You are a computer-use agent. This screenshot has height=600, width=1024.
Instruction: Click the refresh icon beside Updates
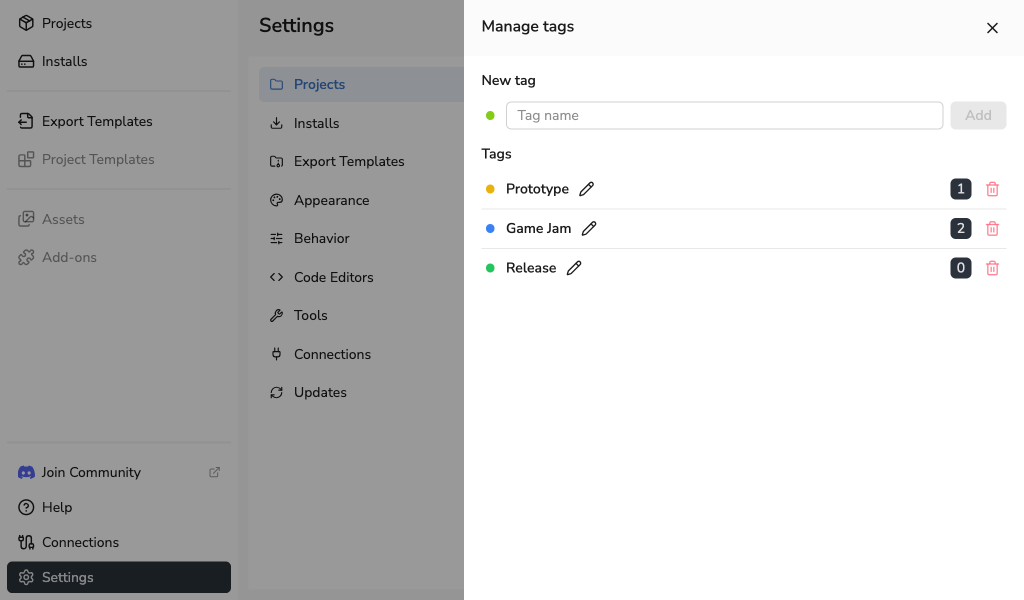pyautogui.click(x=276, y=392)
